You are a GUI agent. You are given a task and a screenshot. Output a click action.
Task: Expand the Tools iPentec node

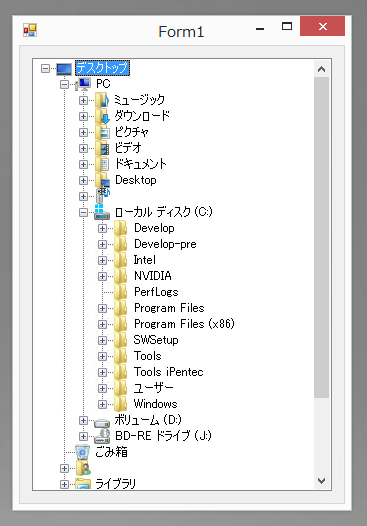click(x=102, y=372)
